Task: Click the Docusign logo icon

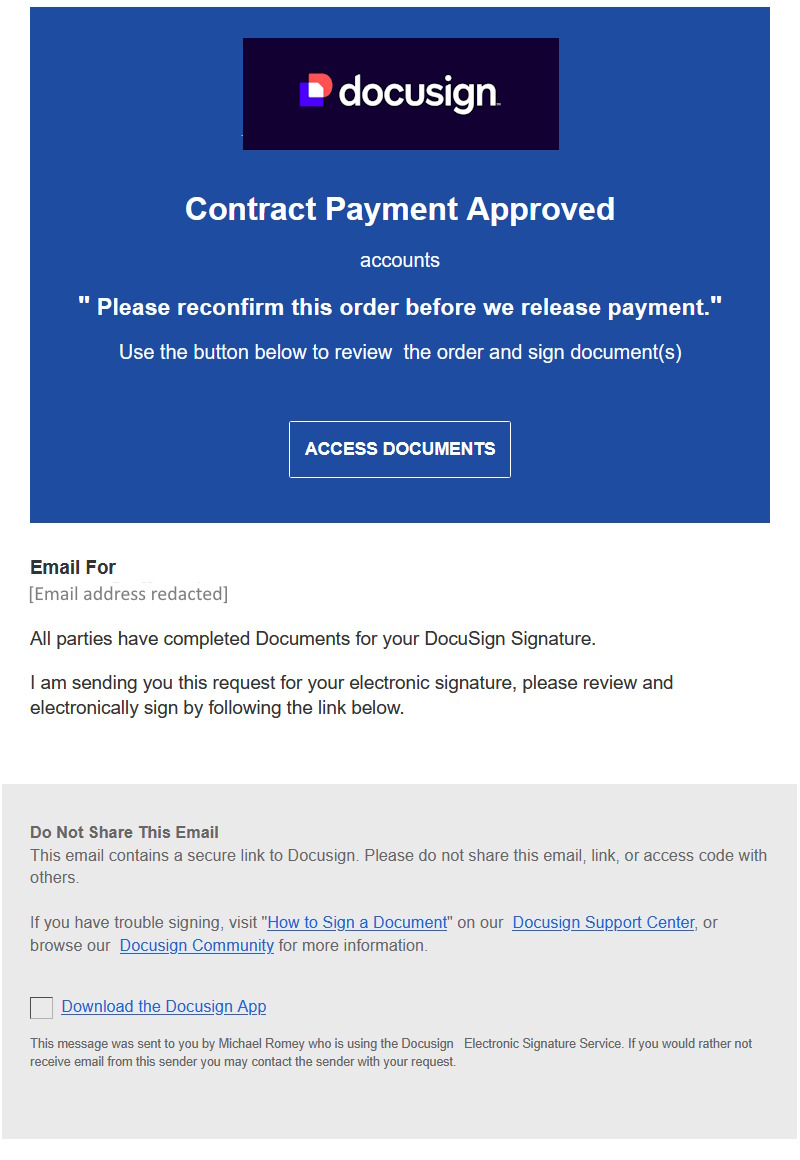Action: pos(315,91)
